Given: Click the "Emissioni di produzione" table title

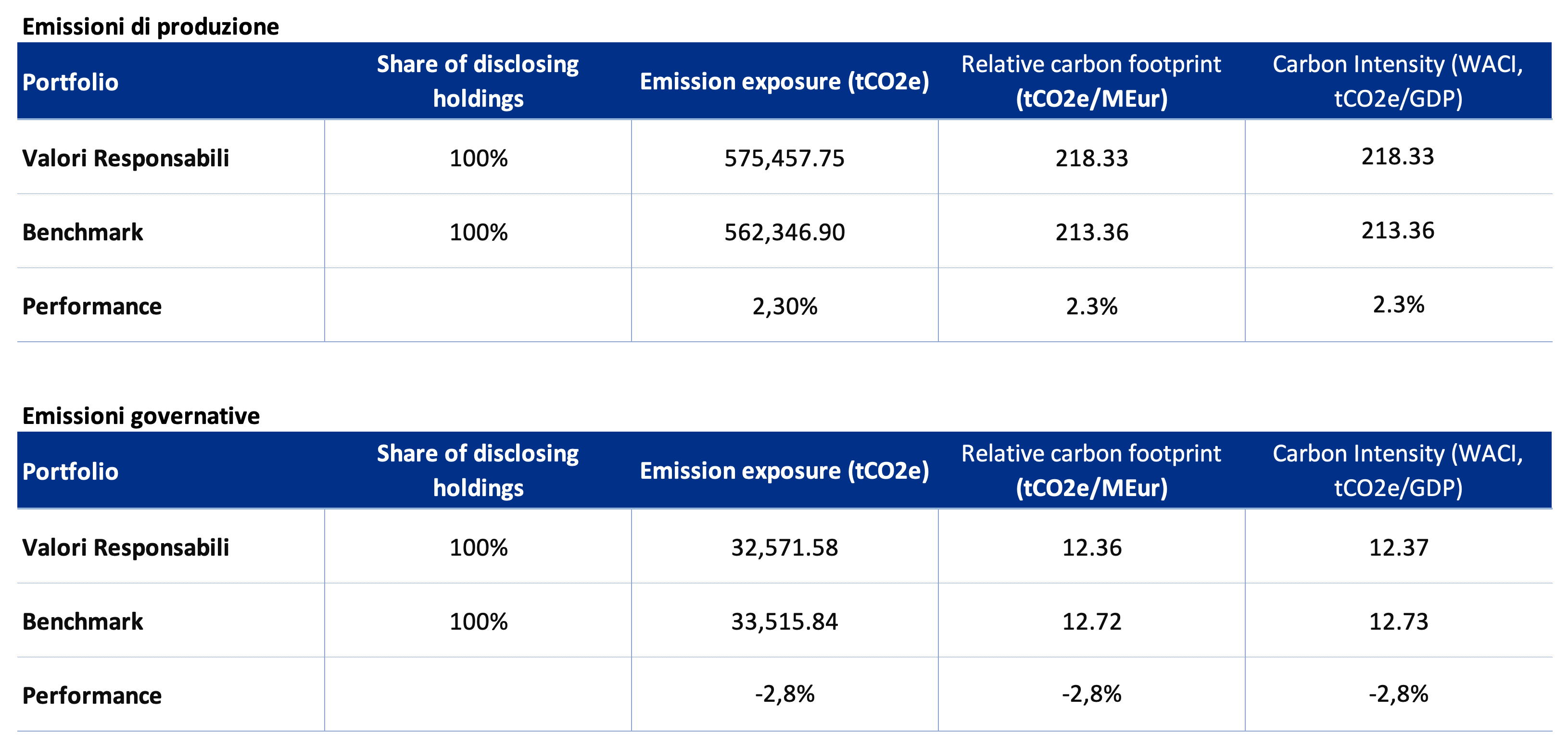Looking at the screenshot, I should tap(151, 27).
